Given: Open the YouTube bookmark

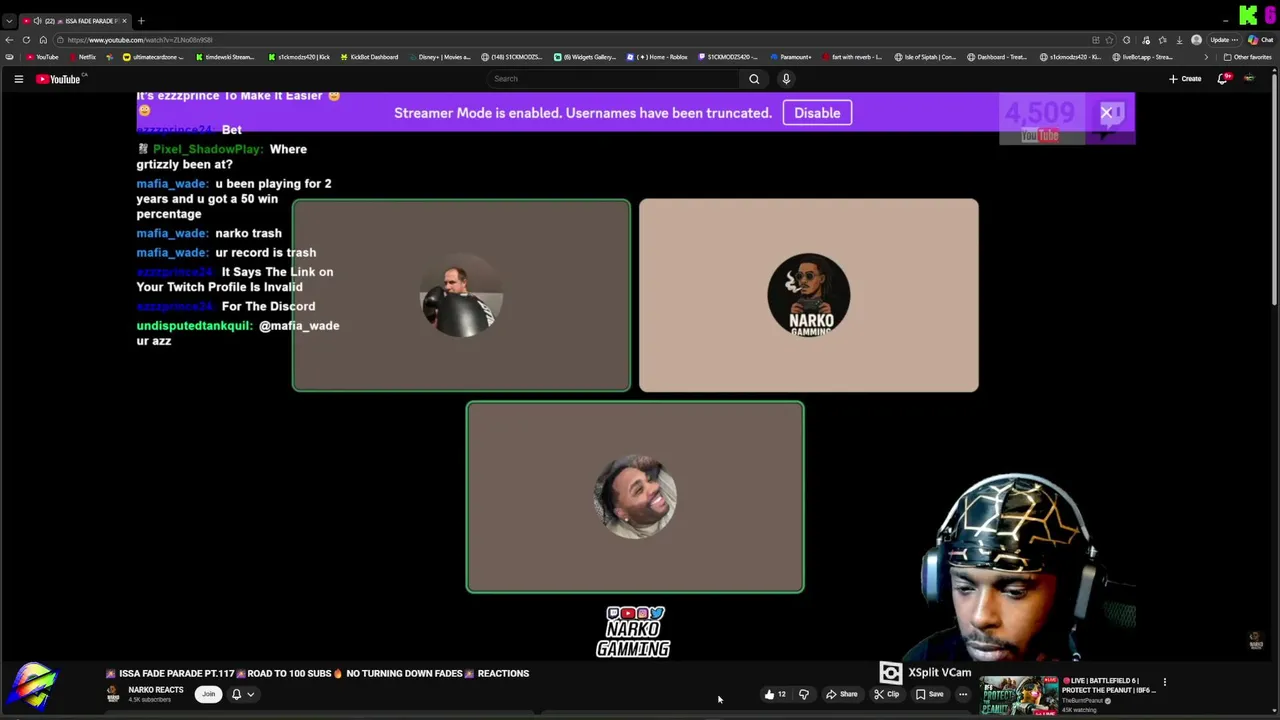Looking at the screenshot, I should click(42, 57).
